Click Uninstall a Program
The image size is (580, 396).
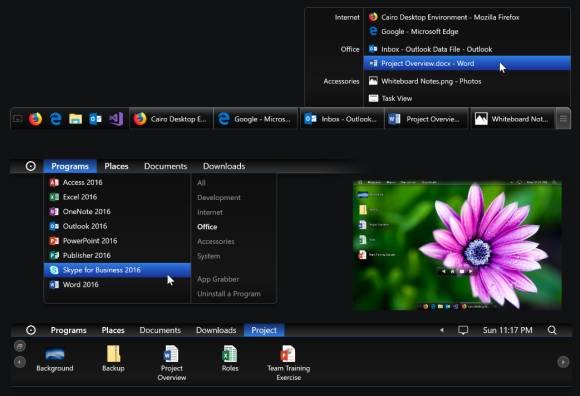pos(229,294)
